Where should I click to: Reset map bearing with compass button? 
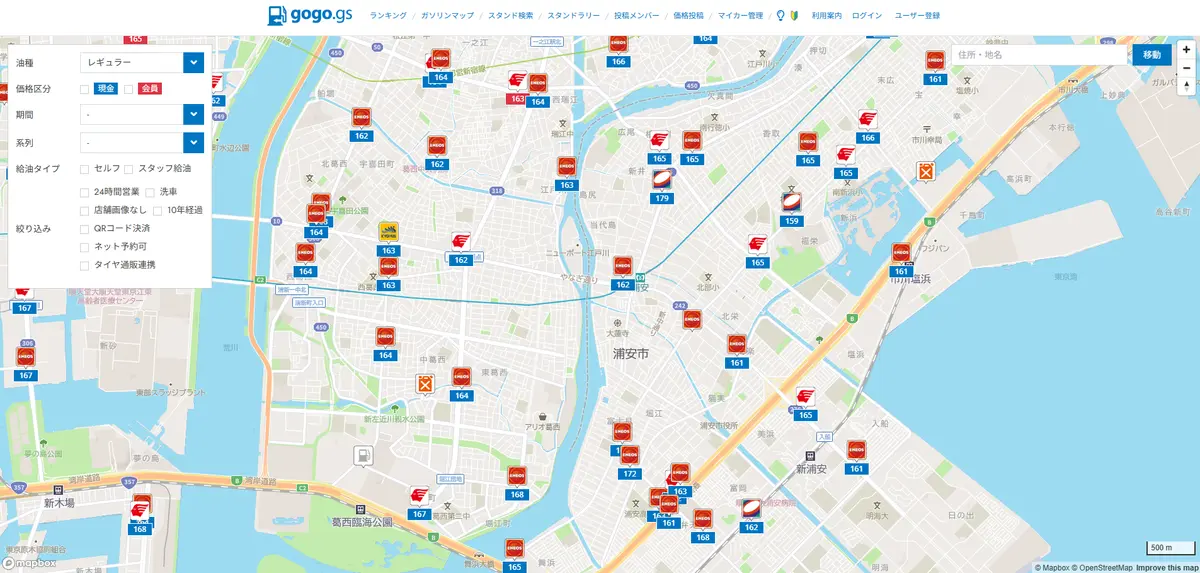point(1186,87)
